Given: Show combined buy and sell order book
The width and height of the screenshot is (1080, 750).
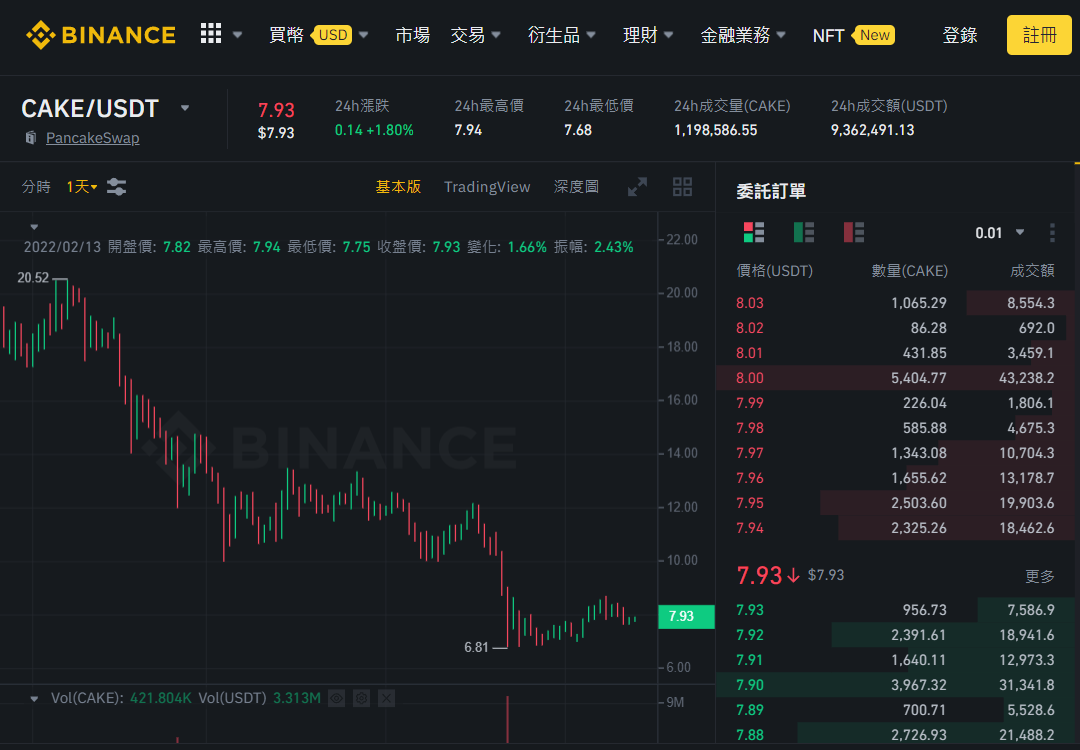Looking at the screenshot, I should click(x=754, y=232).
